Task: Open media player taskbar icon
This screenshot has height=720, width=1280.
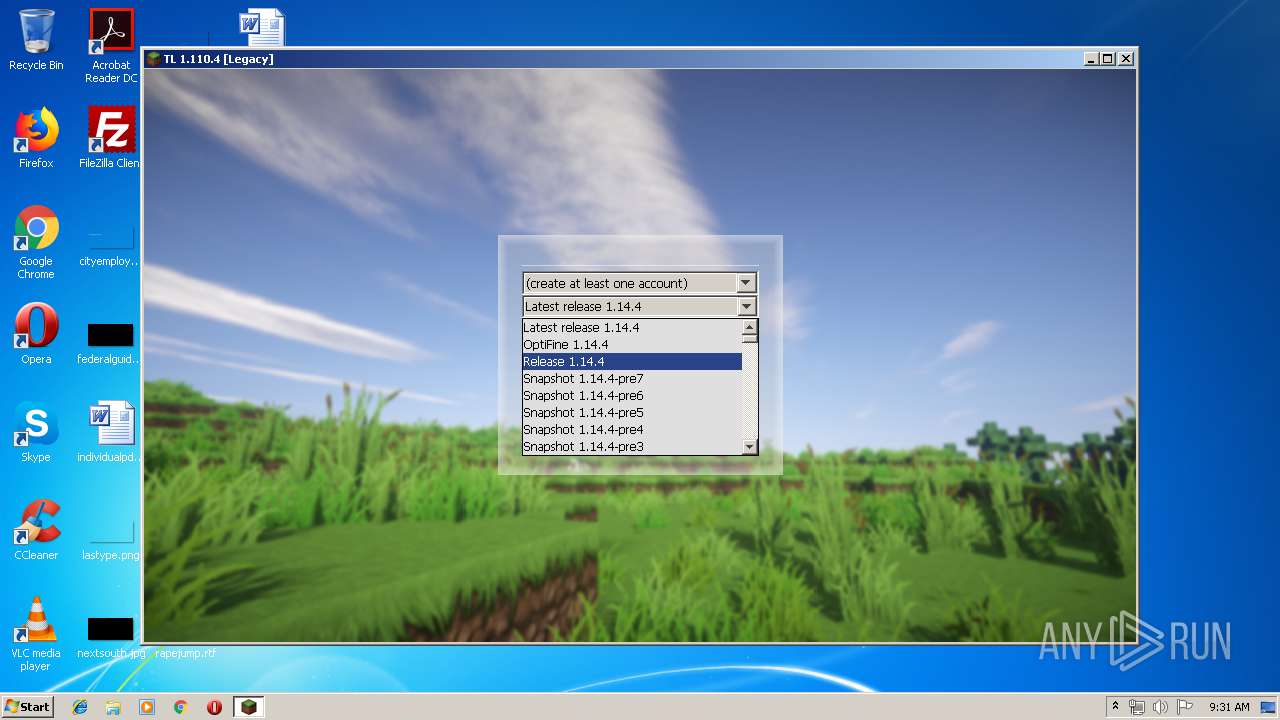Action: [147, 707]
